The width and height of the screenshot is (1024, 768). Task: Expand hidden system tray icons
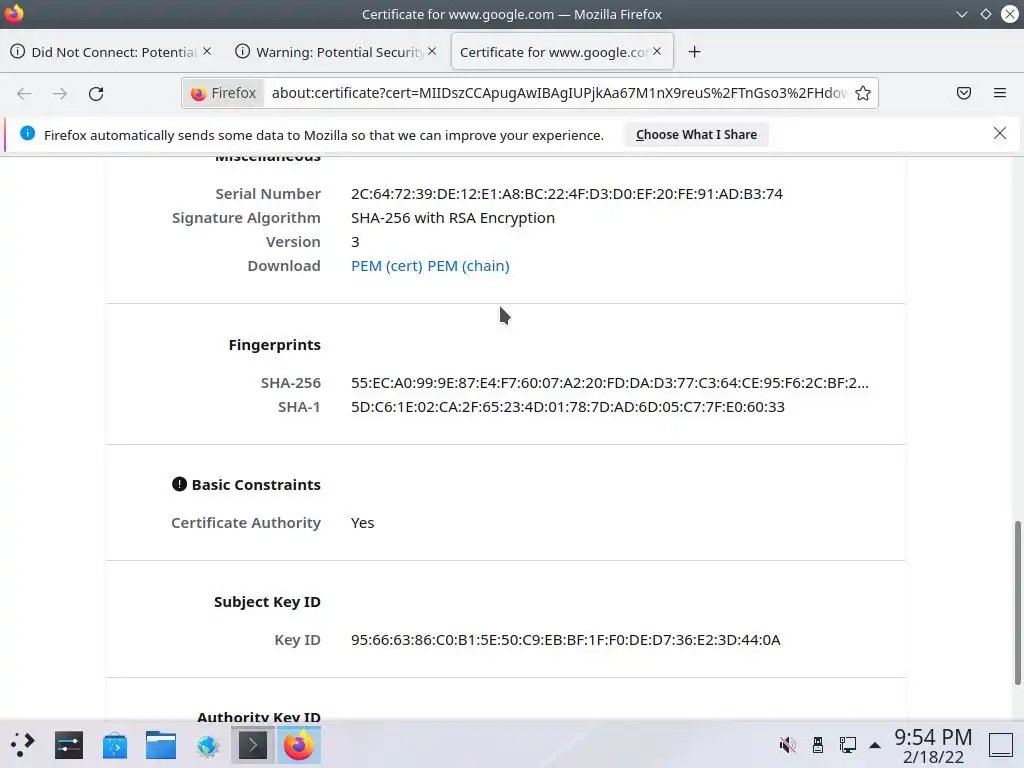point(875,745)
